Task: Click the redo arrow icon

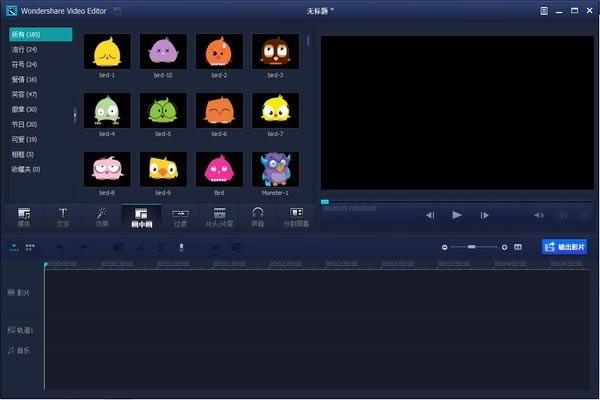Action: pos(83,248)
